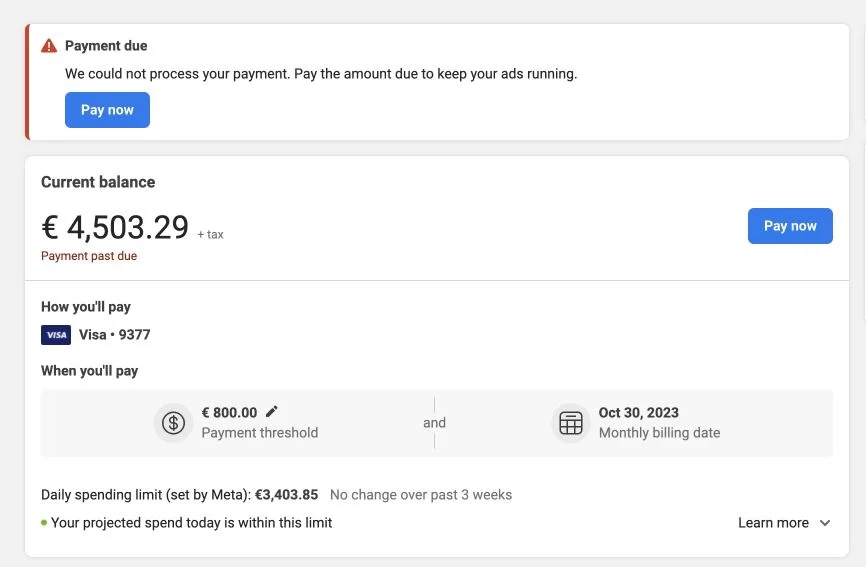Viewport: 866px width, 567px height.
Task: Click the Daily spending limit €3,403.85 amount
Action: [x=286, y=495]
